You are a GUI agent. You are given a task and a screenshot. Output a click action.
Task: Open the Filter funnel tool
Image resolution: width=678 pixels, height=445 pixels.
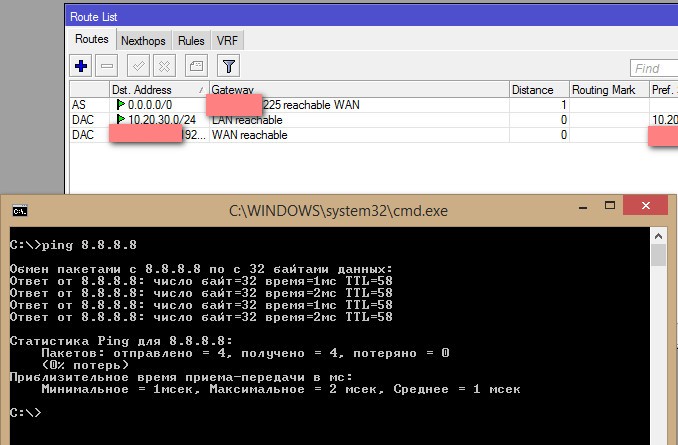228,66
